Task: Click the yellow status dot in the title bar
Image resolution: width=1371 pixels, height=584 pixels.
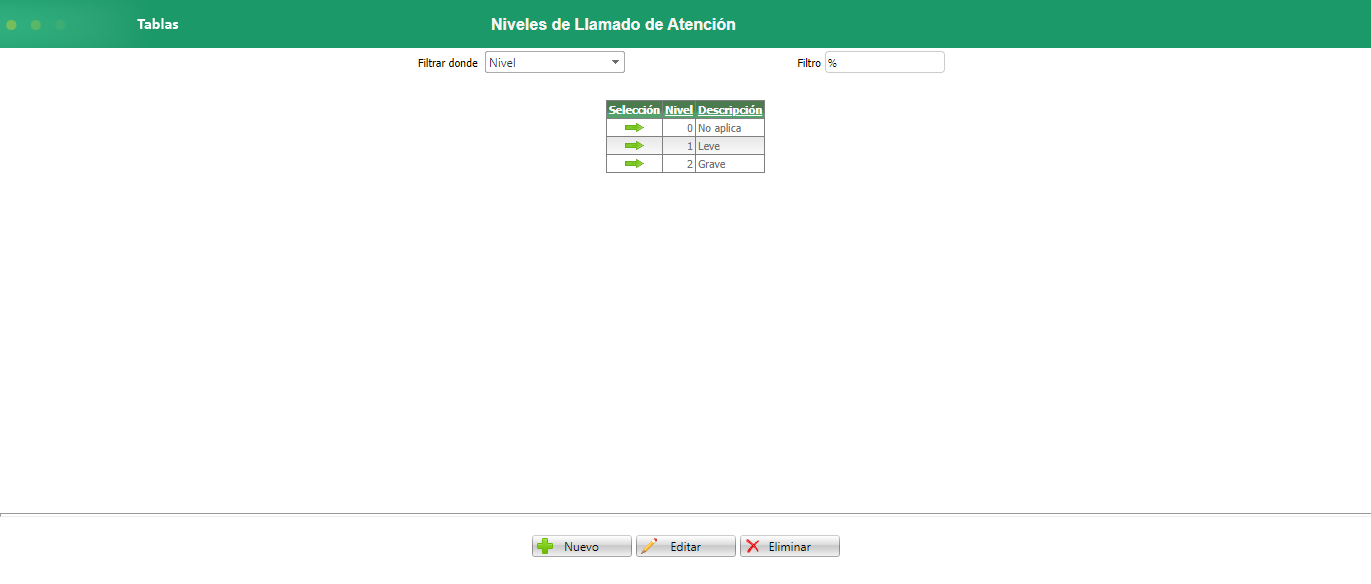Action: (36, 24)
